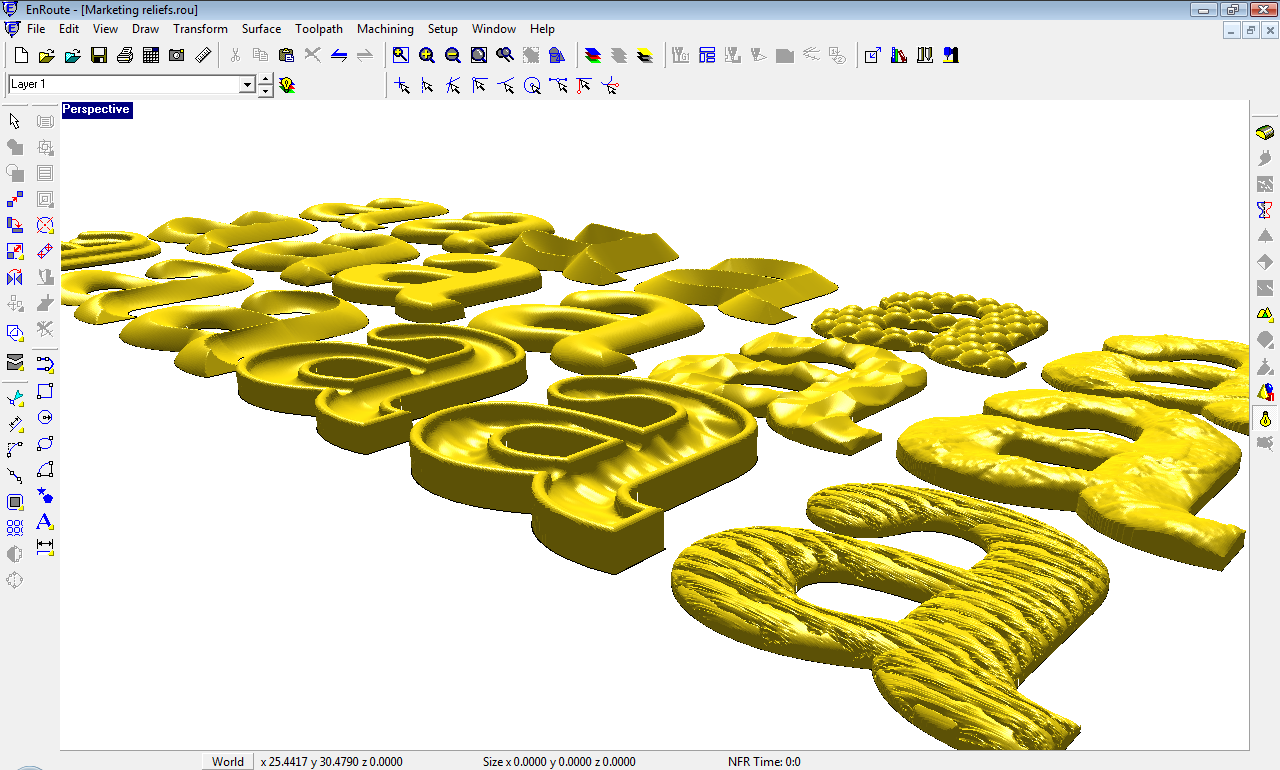Print the current document

[124, 55]
